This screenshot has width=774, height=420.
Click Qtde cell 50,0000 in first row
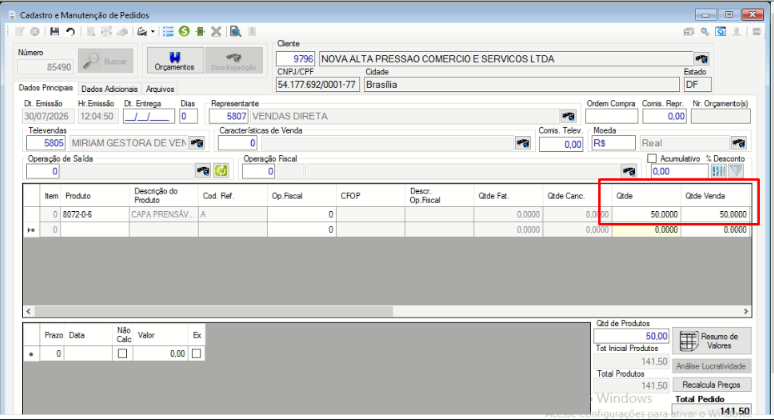click(647, 215)
